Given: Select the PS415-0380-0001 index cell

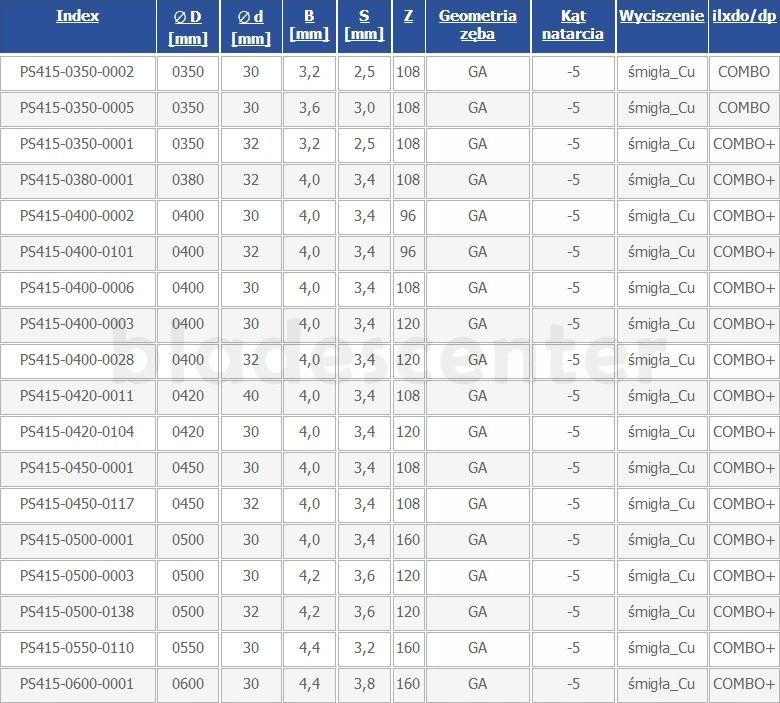Looking at the screenshot, I should pos(77,180).
